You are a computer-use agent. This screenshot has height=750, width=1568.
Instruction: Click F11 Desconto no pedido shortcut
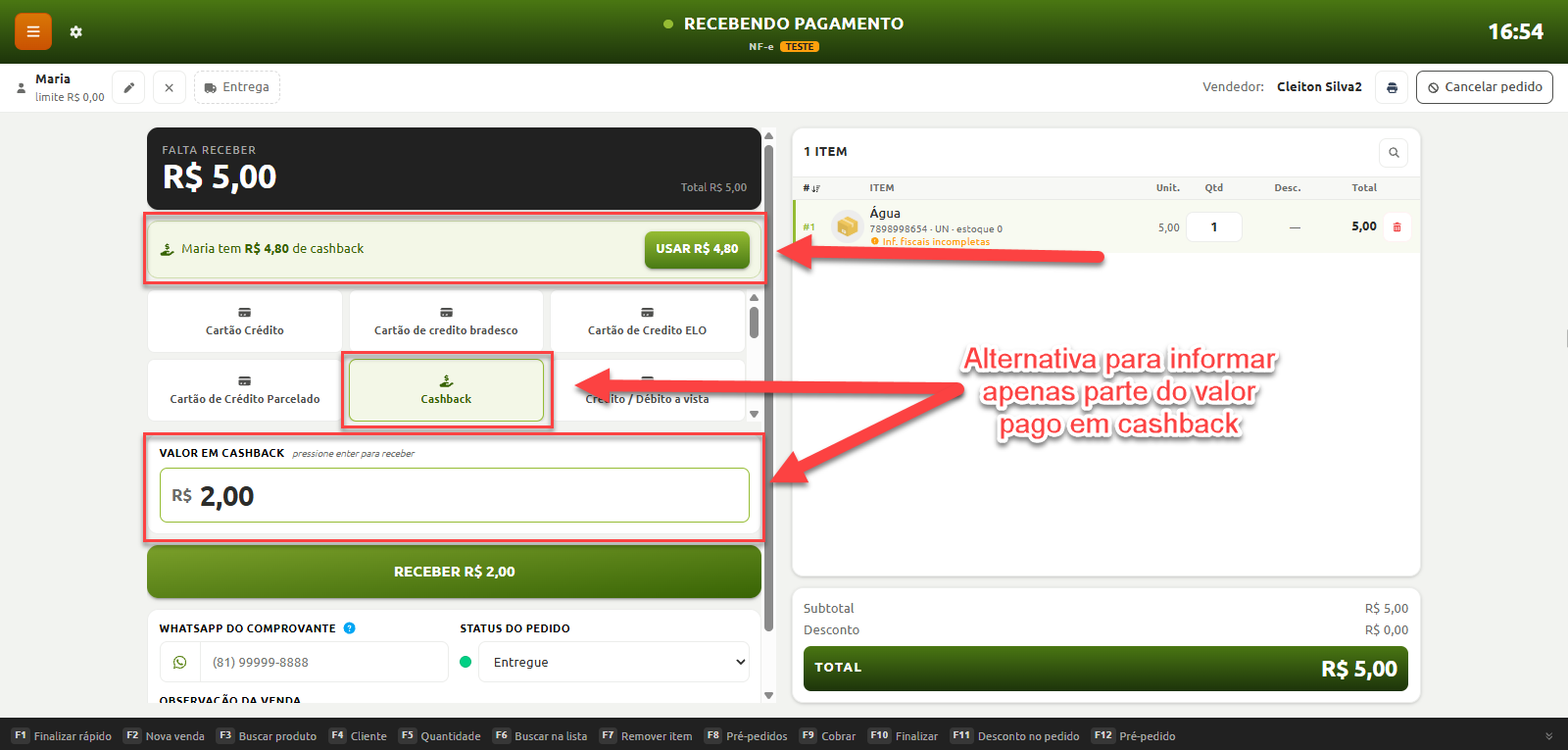pos(1015,736)
